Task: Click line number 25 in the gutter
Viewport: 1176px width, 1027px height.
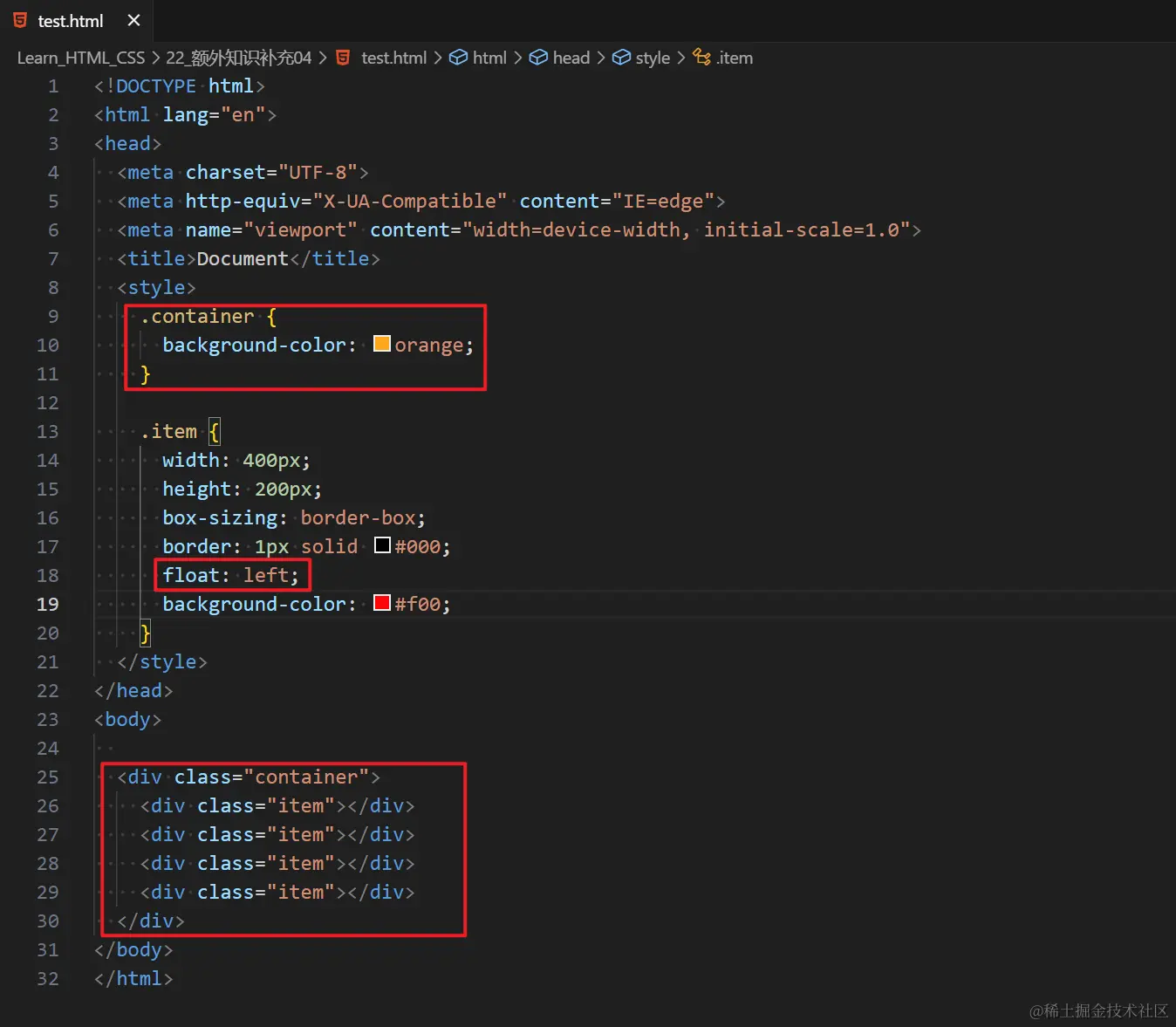Action: click(48, 777)
